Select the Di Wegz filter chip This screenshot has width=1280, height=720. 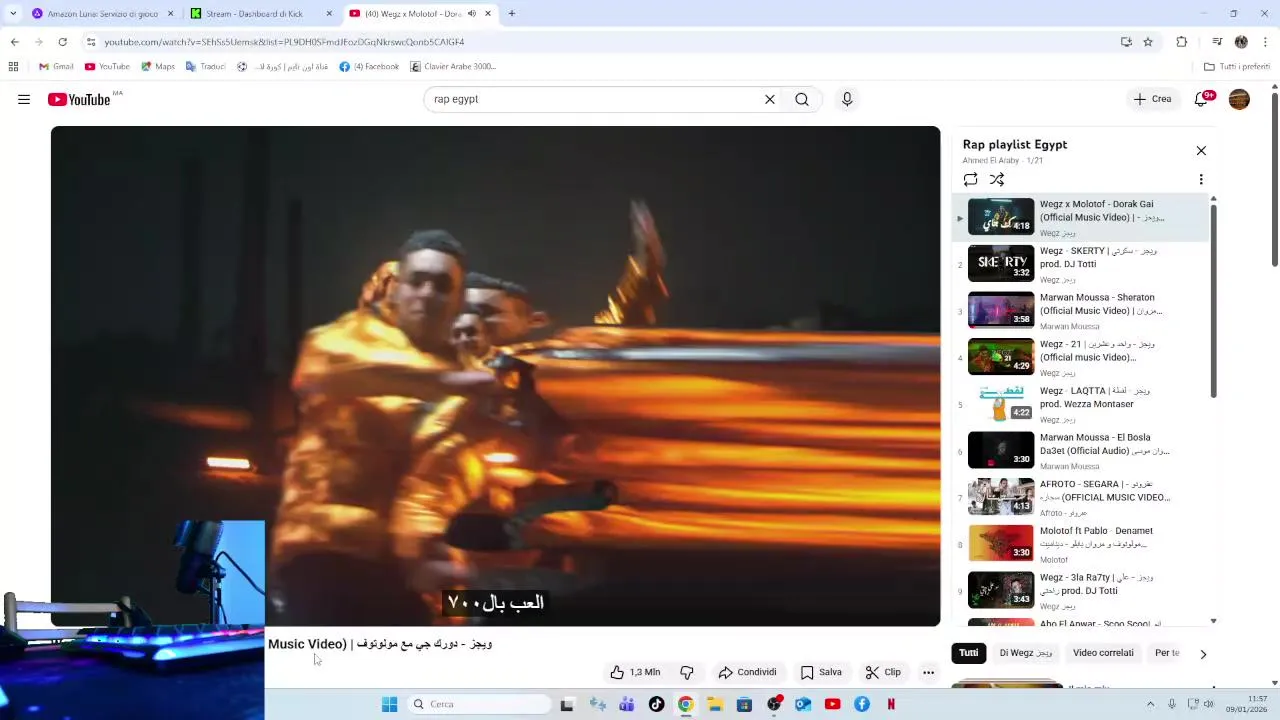click(x=1026, y=653)
